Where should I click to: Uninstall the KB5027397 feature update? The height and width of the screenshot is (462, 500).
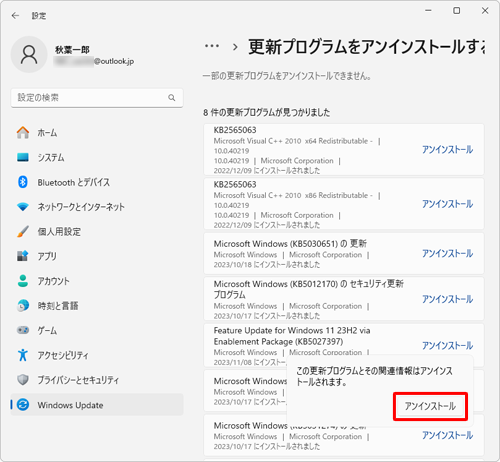pos(447,345)
